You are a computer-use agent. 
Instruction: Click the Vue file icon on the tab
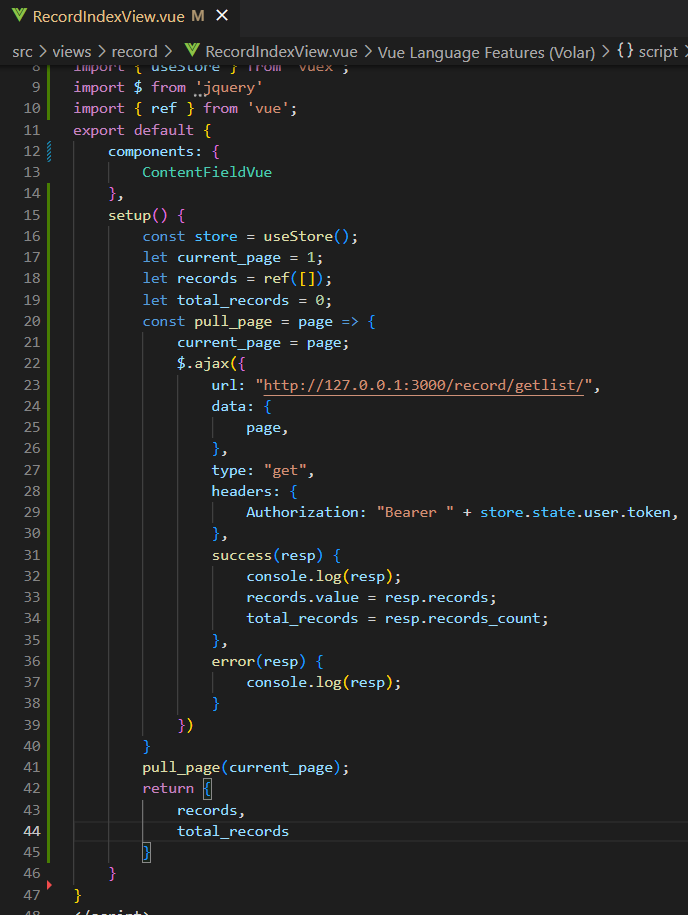click(x=19, y=16)
